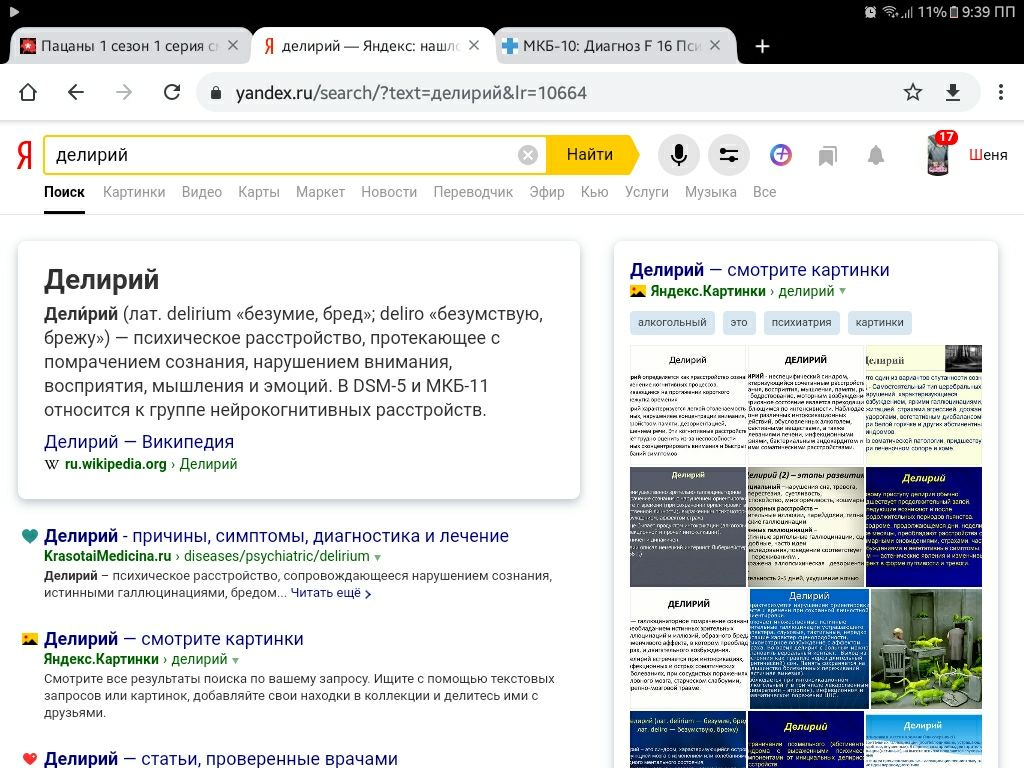Reload the Yandex search page
Image resolution: width=1024 pixels, height=768 pixels.
pos(172,92)
